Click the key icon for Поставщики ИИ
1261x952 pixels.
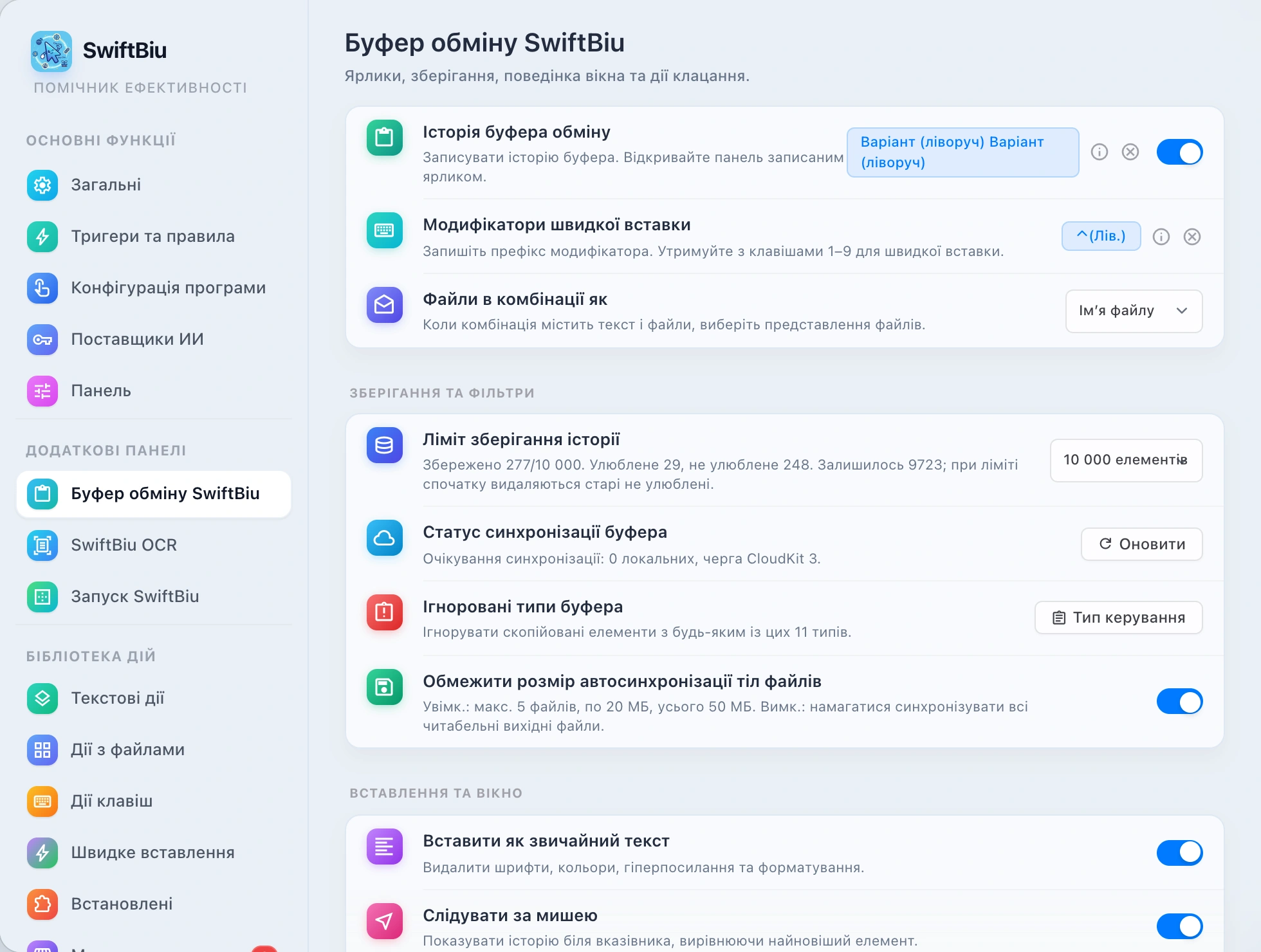click(42, 340)
